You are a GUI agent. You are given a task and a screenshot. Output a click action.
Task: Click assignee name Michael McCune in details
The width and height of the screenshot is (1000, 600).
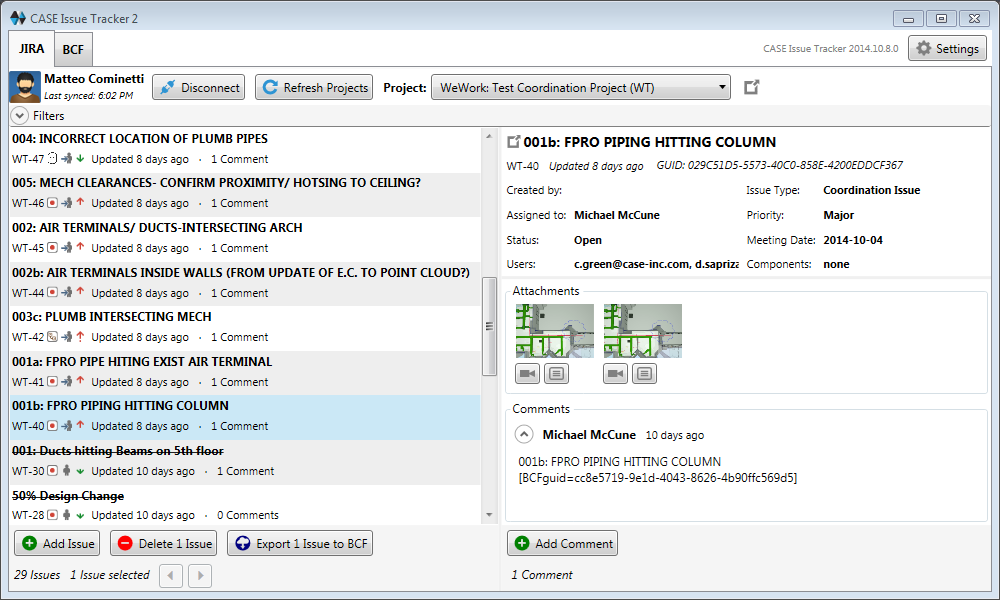click(617, 215)
